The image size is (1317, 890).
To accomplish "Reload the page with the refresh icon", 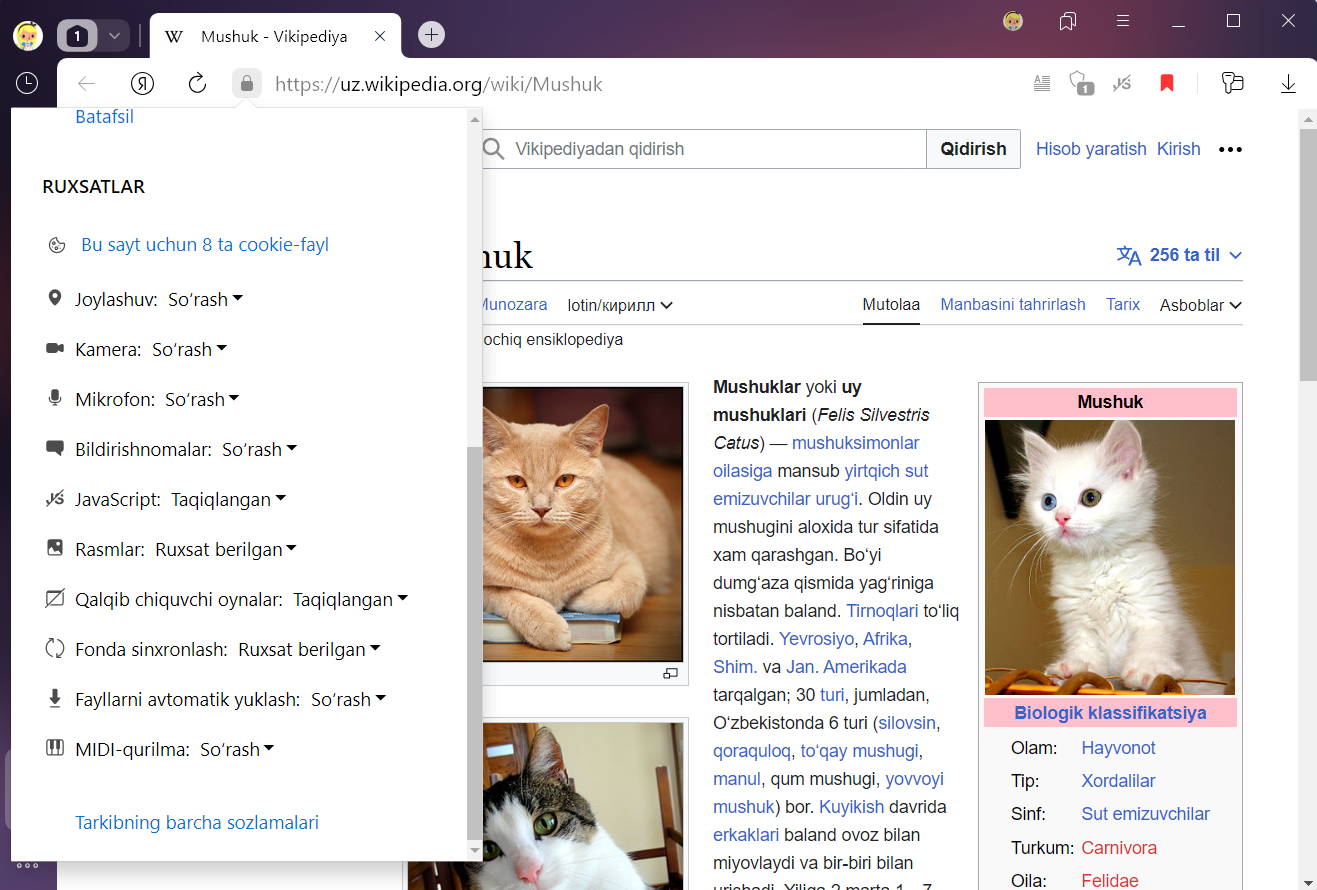I will 197,84.
